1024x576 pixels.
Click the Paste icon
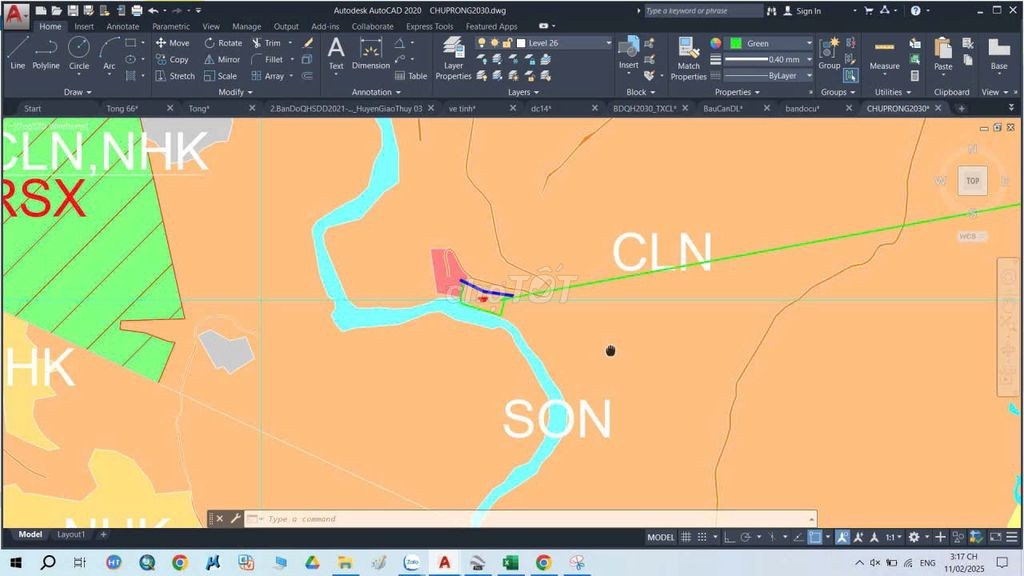coord(942,54)
